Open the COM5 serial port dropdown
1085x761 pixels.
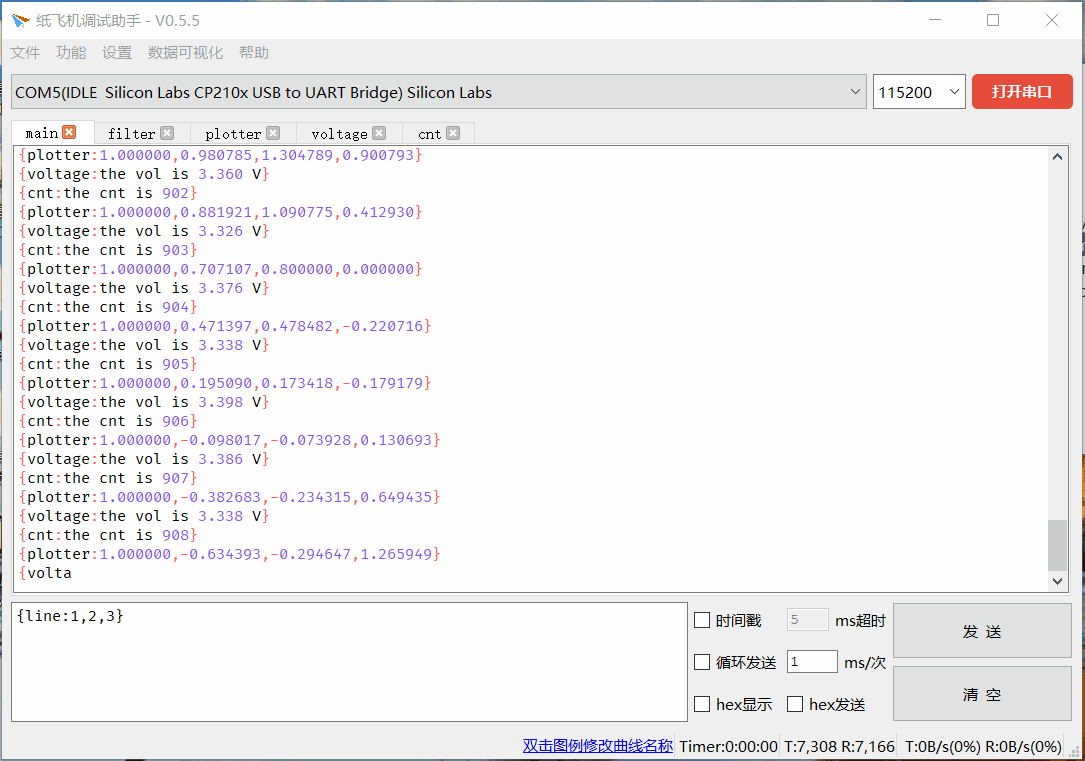[439, 92]
